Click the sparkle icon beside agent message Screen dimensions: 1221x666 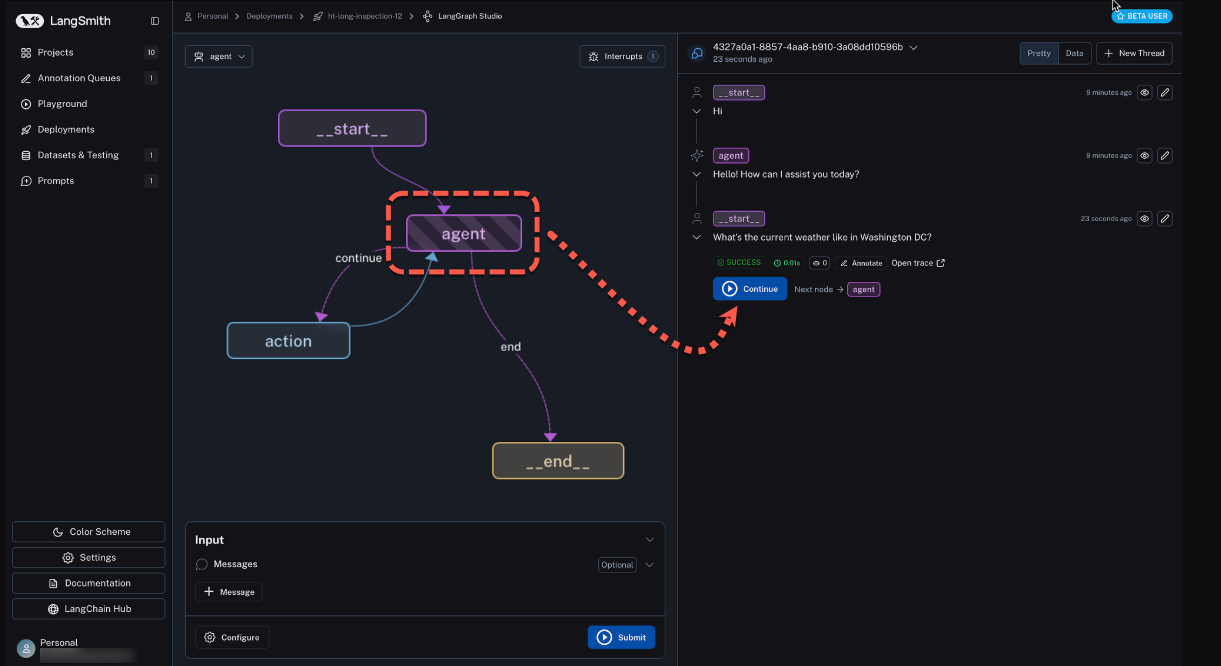697,156
